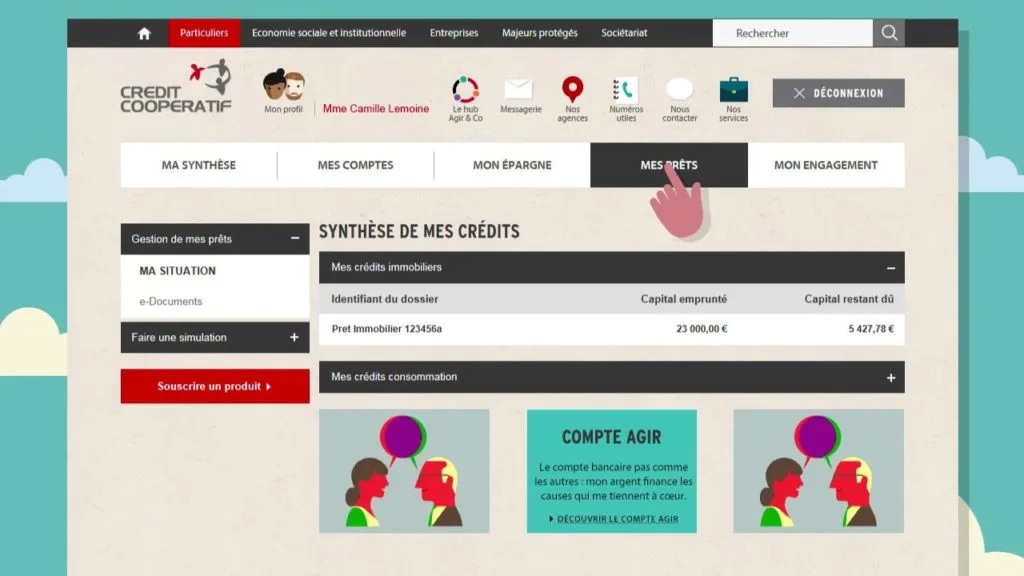Click the 23 000,00 € borrowed amount
This screenshot has width=1024, height=576.
[x=701, y=329]
